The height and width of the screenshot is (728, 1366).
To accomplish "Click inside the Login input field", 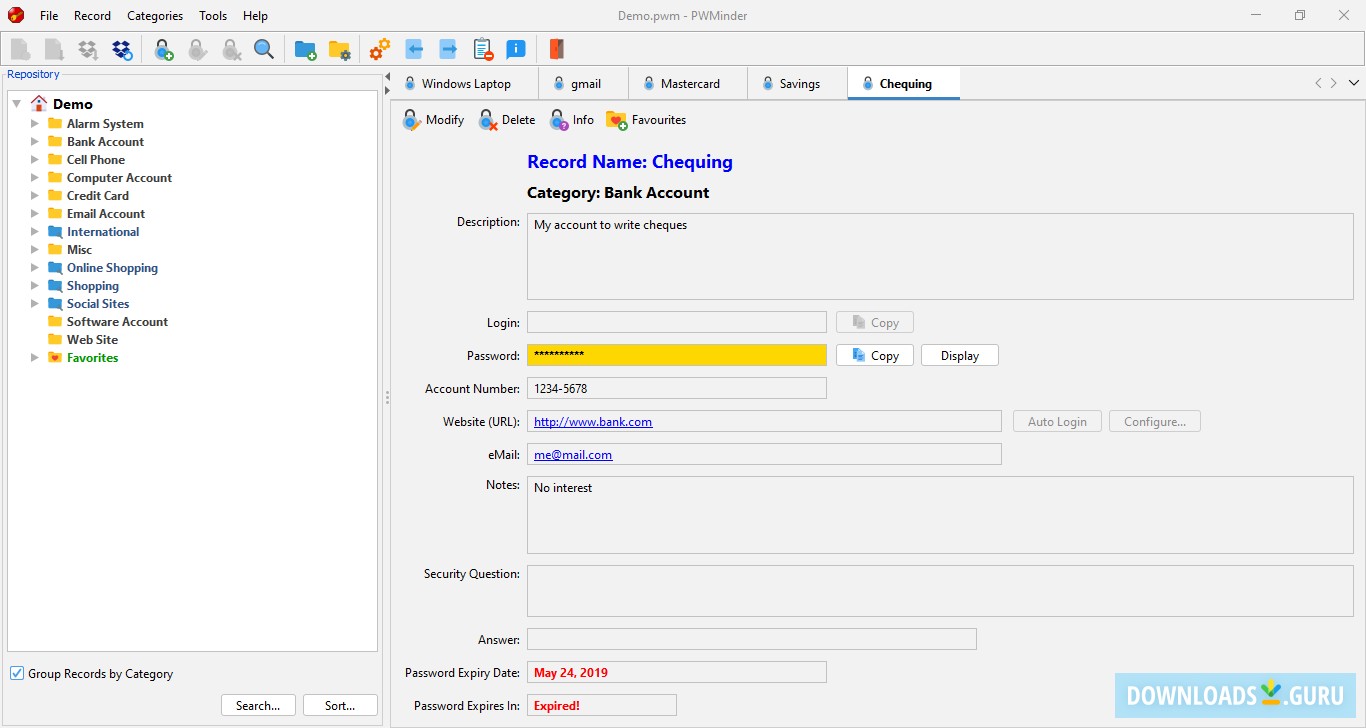I will pos(676,321).
